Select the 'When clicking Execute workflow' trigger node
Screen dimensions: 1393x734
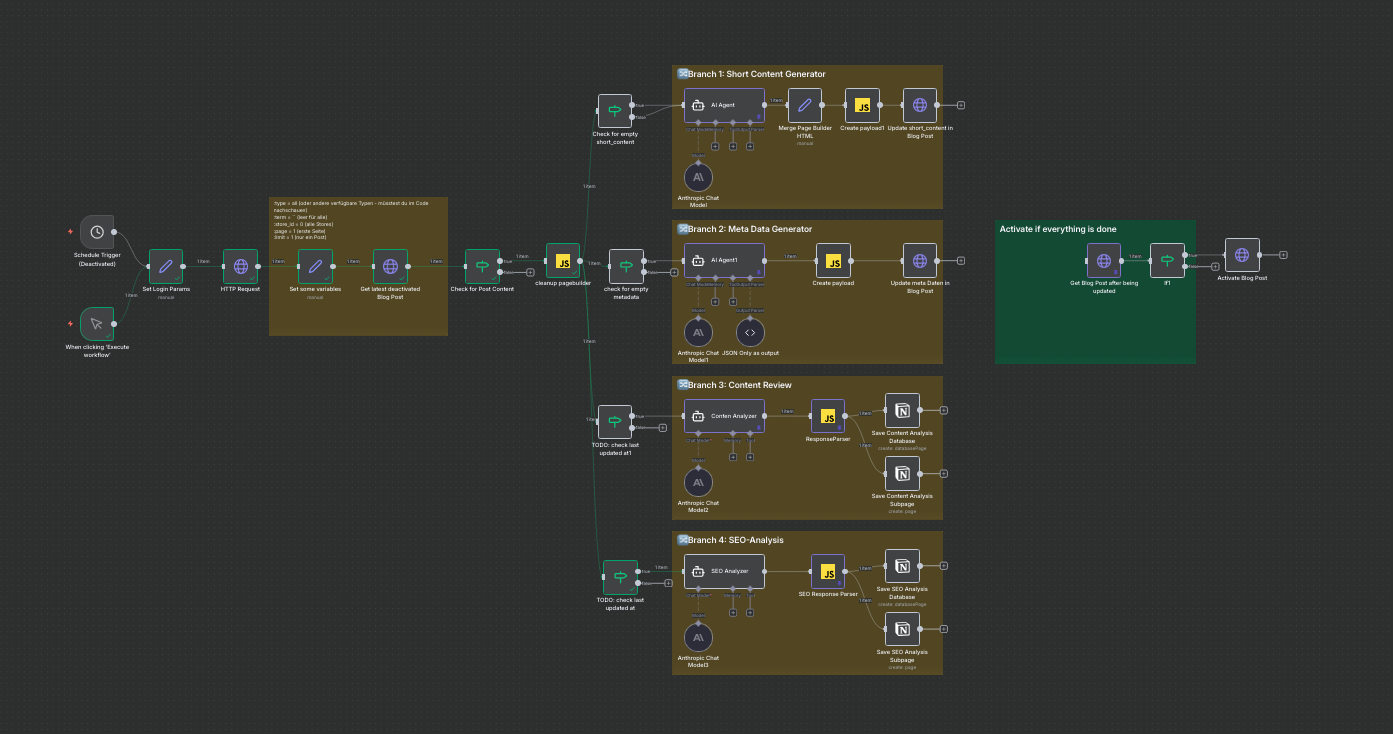click(x=97, y=324)
